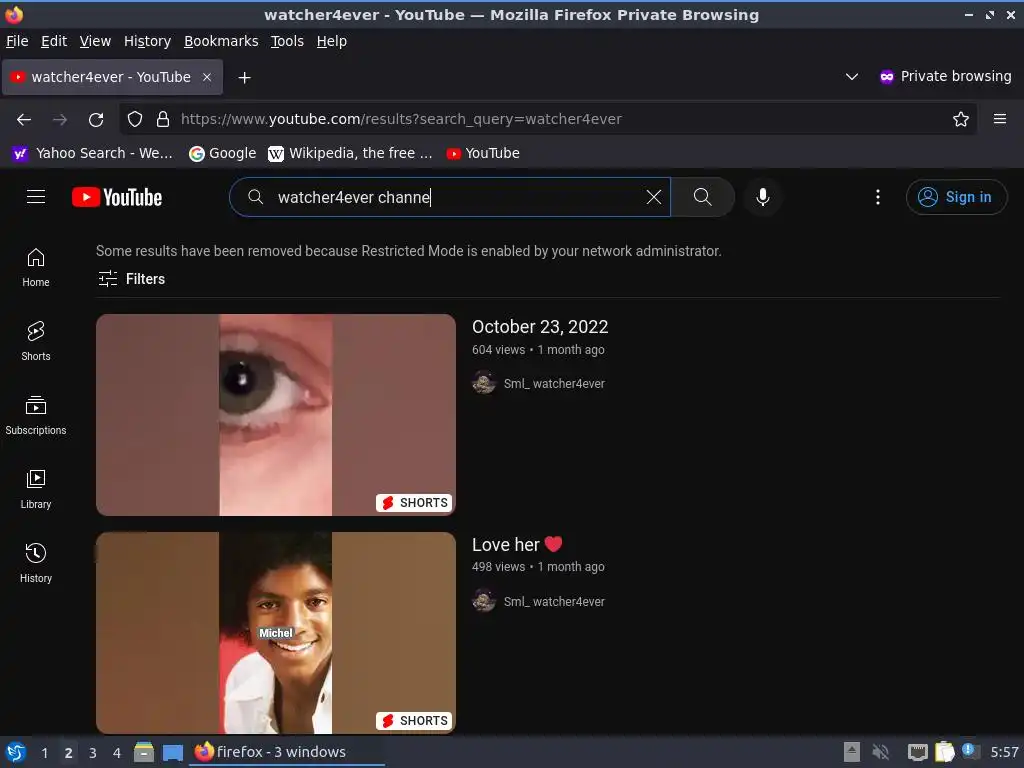This screenshot has width=1024, height=768.
Task: Expand the list all tabs chevron
Action: (852, 76)
